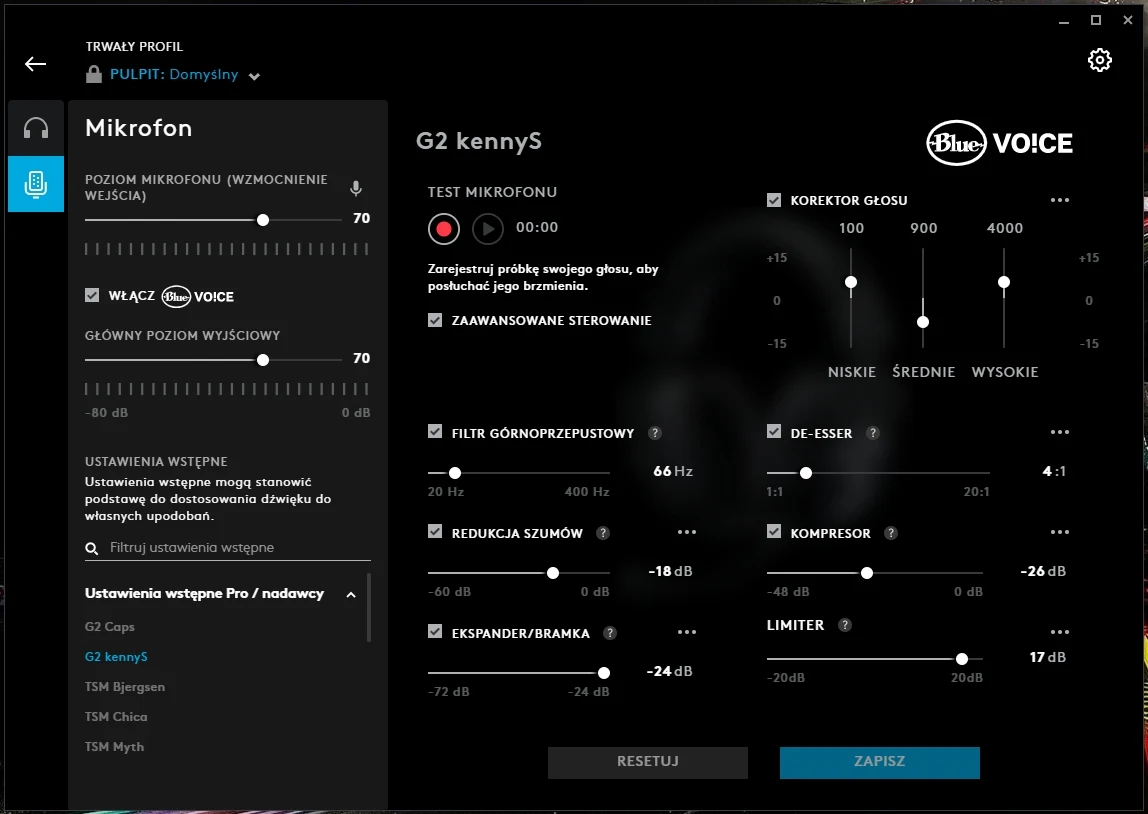Open Korektor Głosu three-dot menu
The width and height of the screenshot is (1148, 814).
pyautogui.click(x=1060, y=200)
